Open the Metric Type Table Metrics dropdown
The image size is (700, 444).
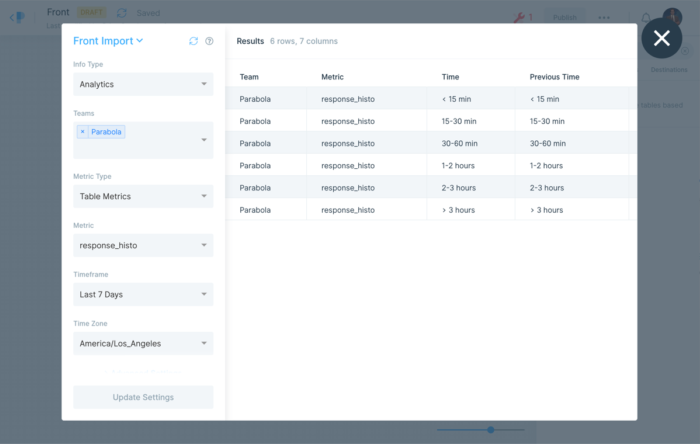pos(143,196)
